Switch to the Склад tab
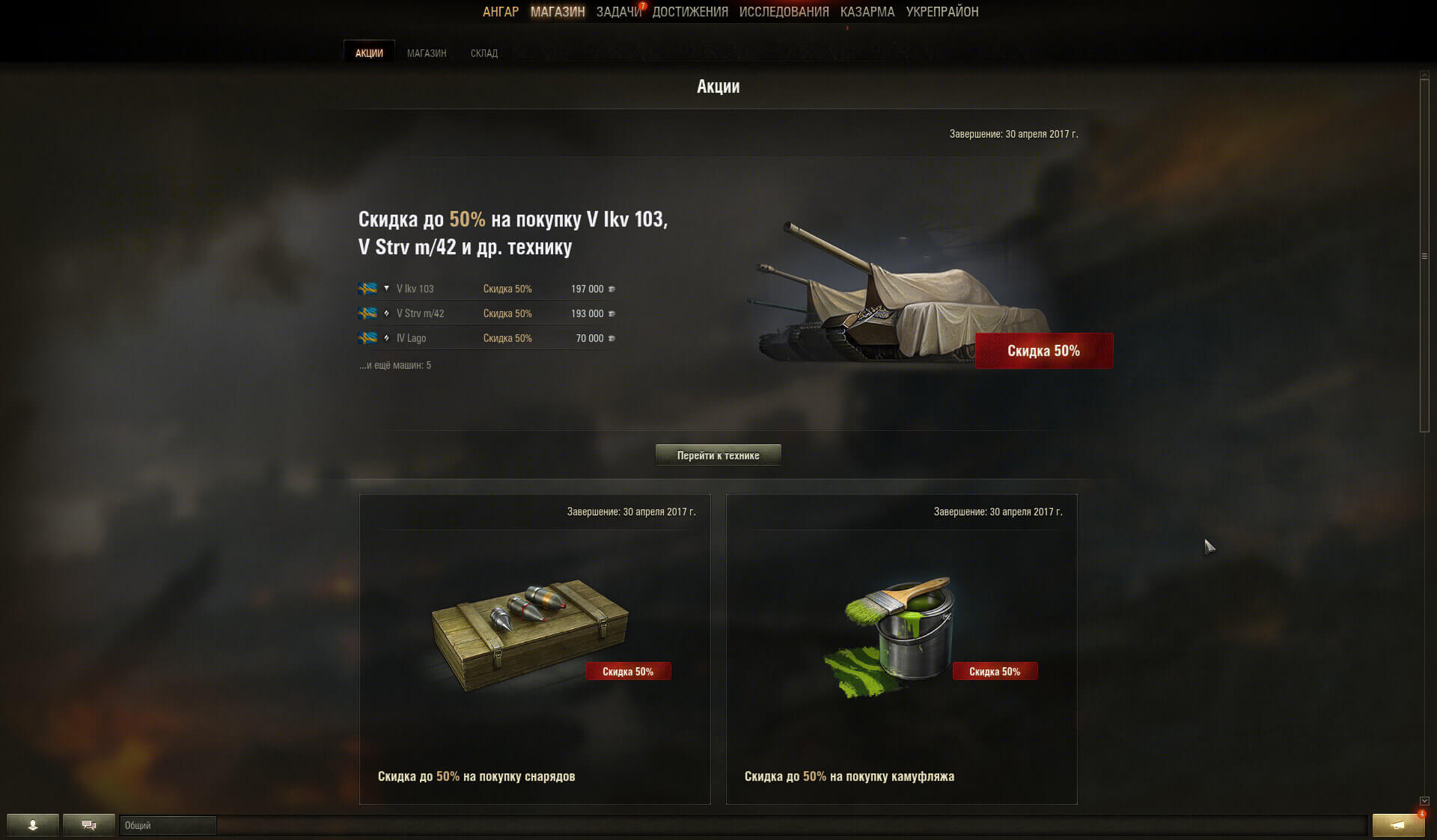The image size is (1437, 840). [484, 53]
